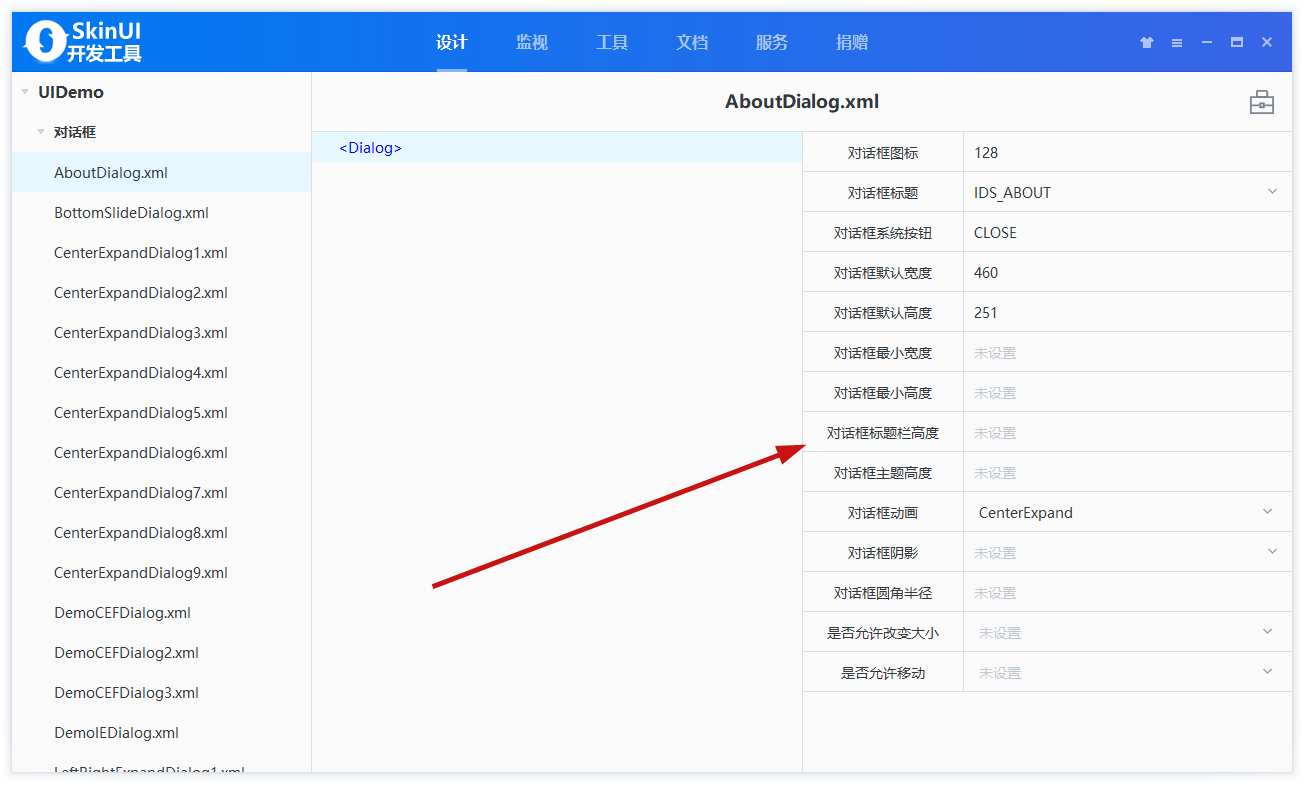Select AboutDialog.xml in the file tree
This screenshot has height=785, width=1305.
(162, 172)
